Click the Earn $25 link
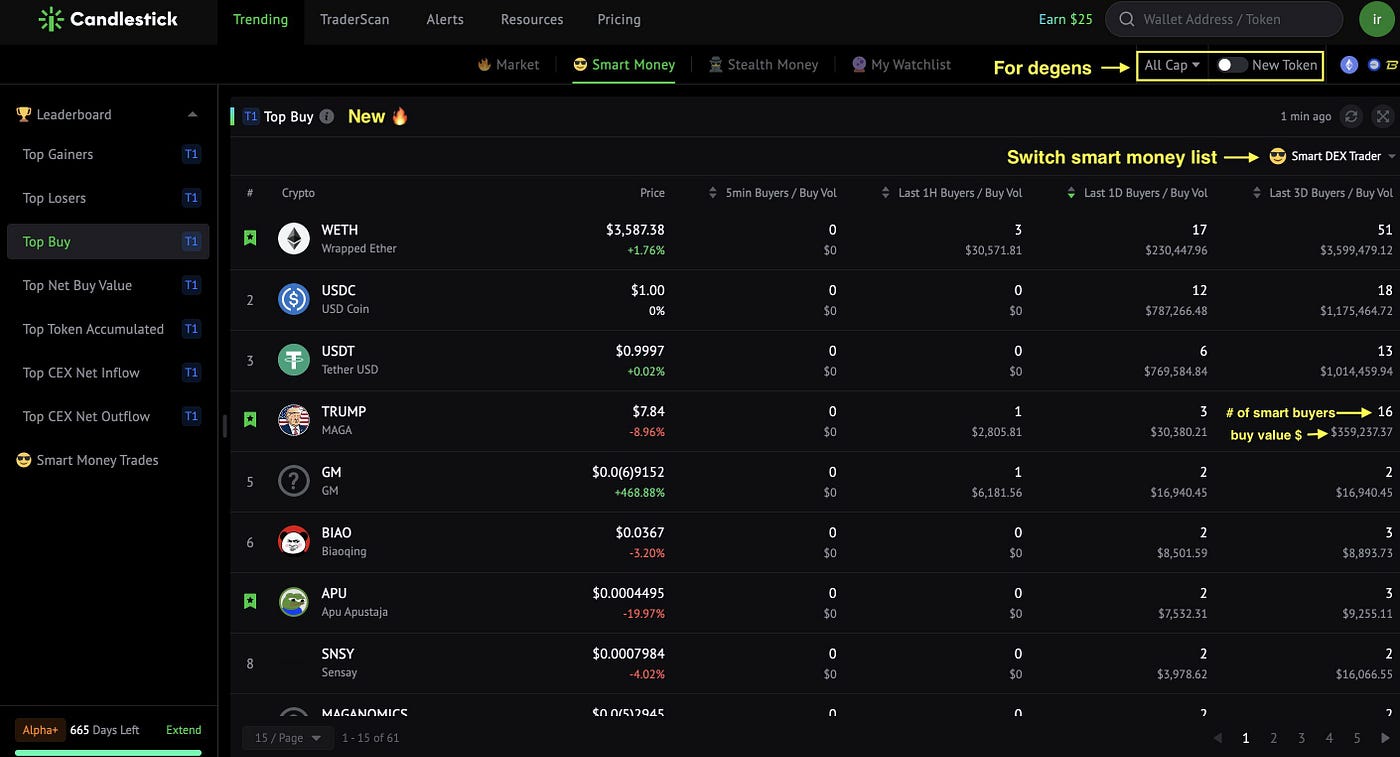Viewport: 1400px width, 757px height. 1066,19
